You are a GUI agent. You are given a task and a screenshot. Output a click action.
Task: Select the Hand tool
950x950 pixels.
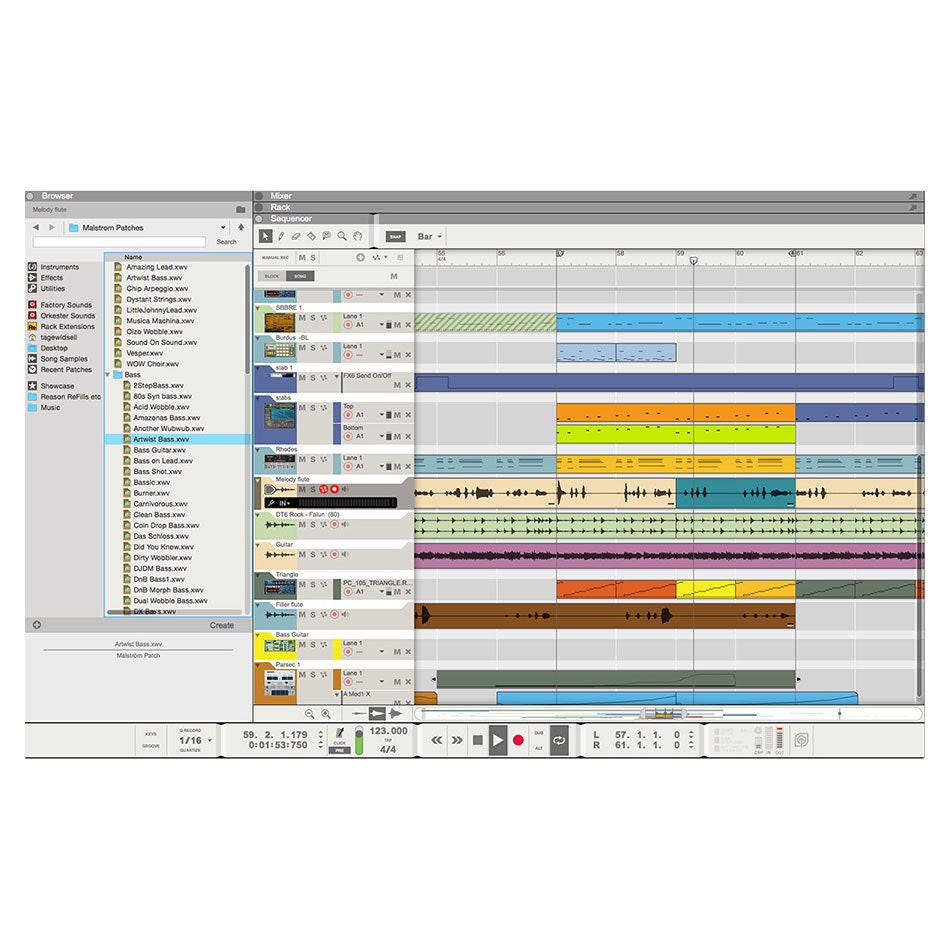tap(358, 236)
